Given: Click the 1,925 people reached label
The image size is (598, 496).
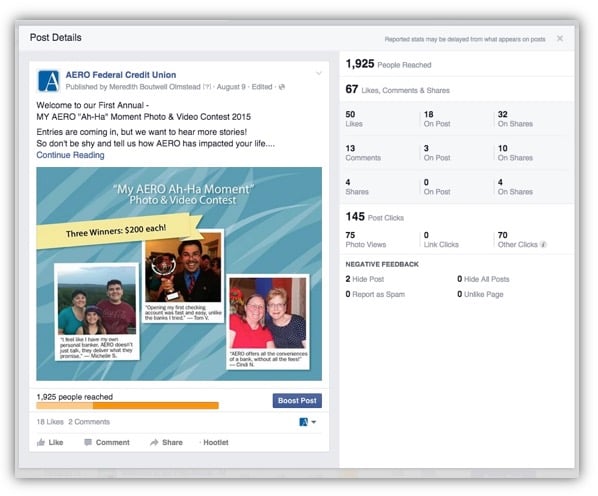Looking at the screenshot, I should [x=75, y=397].
